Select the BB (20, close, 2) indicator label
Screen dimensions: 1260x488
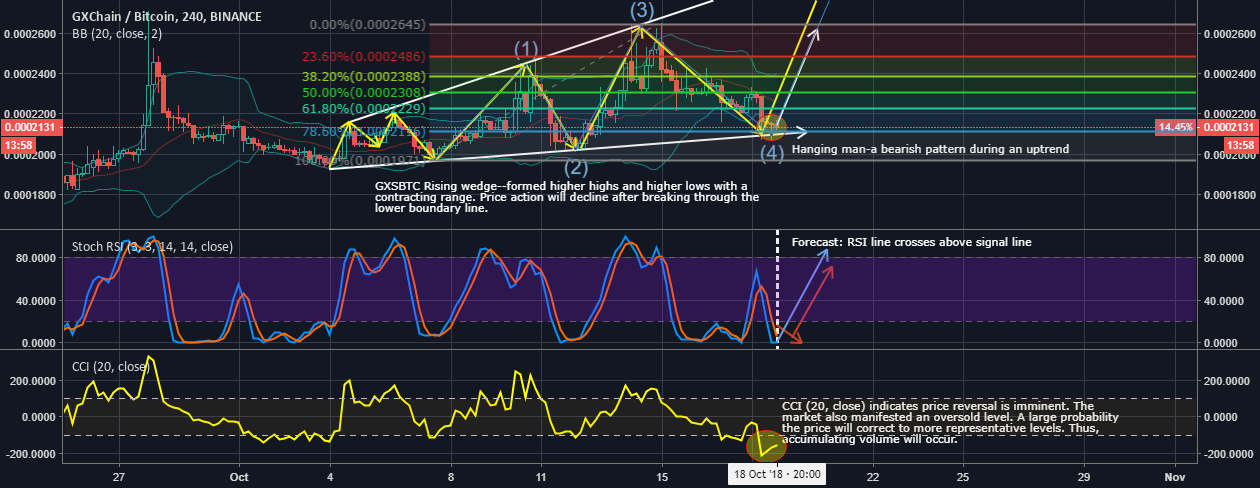[118, 33]
